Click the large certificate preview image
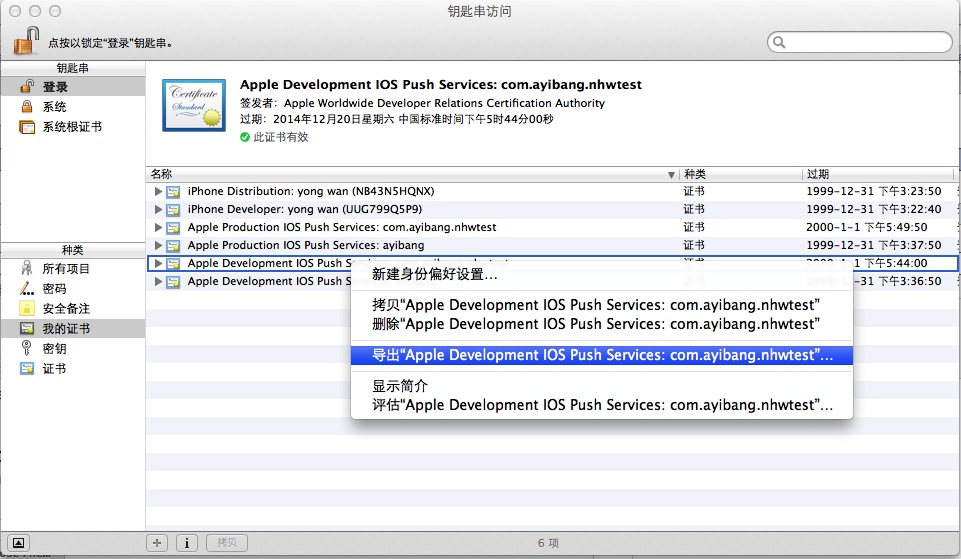The image size is (961, 559). click(x=194, y=105)
